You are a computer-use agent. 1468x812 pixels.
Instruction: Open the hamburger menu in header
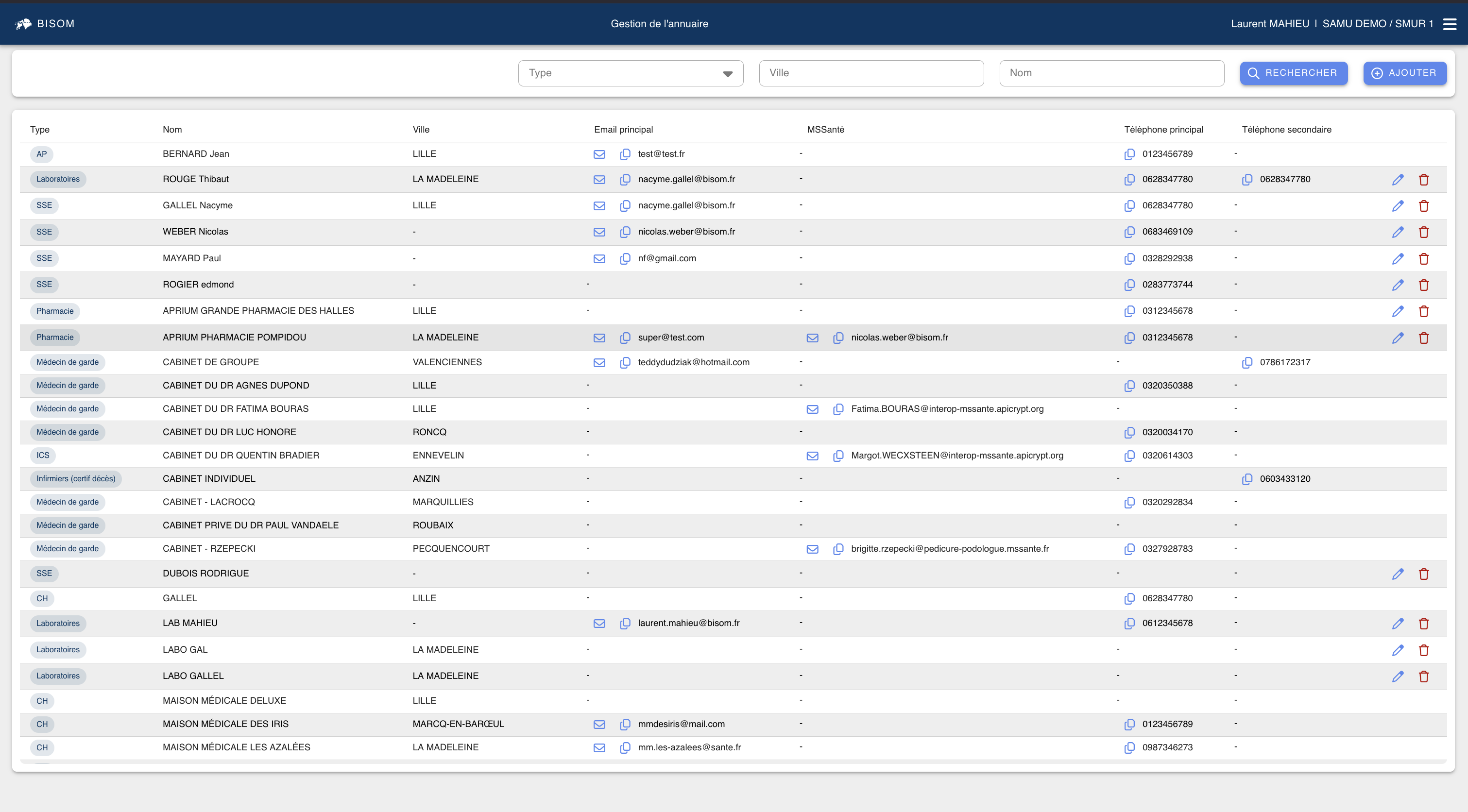pos(1449,24)
